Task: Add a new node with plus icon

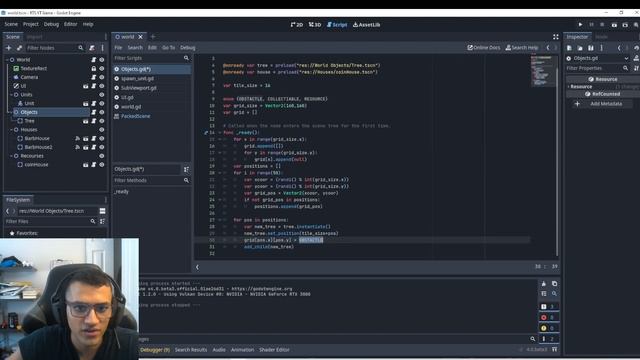Action: (8, 48)
